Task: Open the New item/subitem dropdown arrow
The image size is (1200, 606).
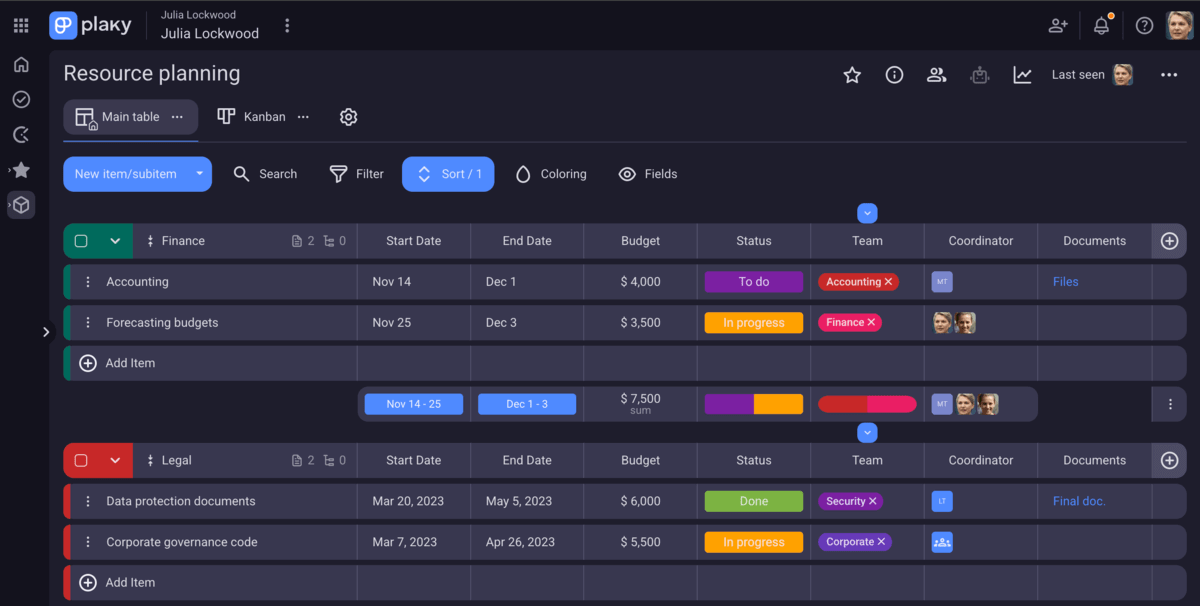Action: click(x=198, y=173)
